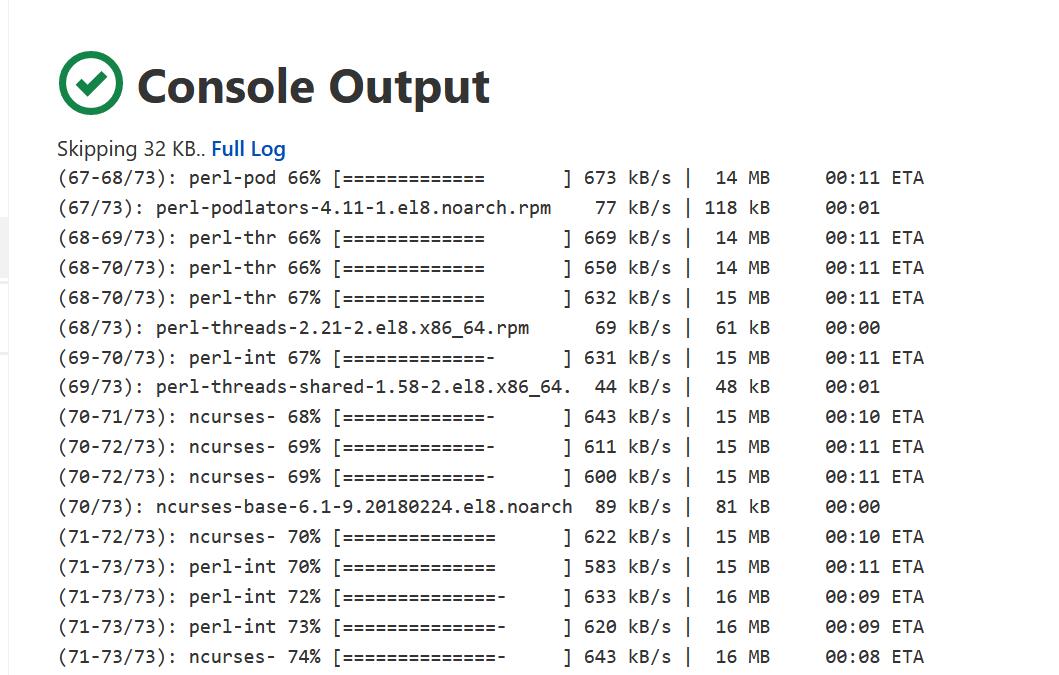Click the ncurses-base-6.1-9.20180224.el8.noarch line
Image resolution: width=1059 pixels, height=675 pixels.
coord(469,507)
